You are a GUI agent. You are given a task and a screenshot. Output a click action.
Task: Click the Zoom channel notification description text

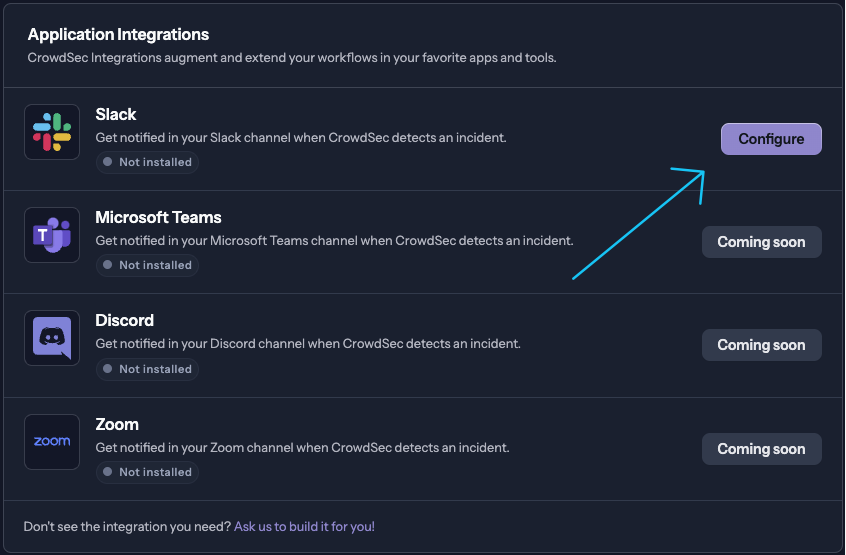(x=302, y=447)
